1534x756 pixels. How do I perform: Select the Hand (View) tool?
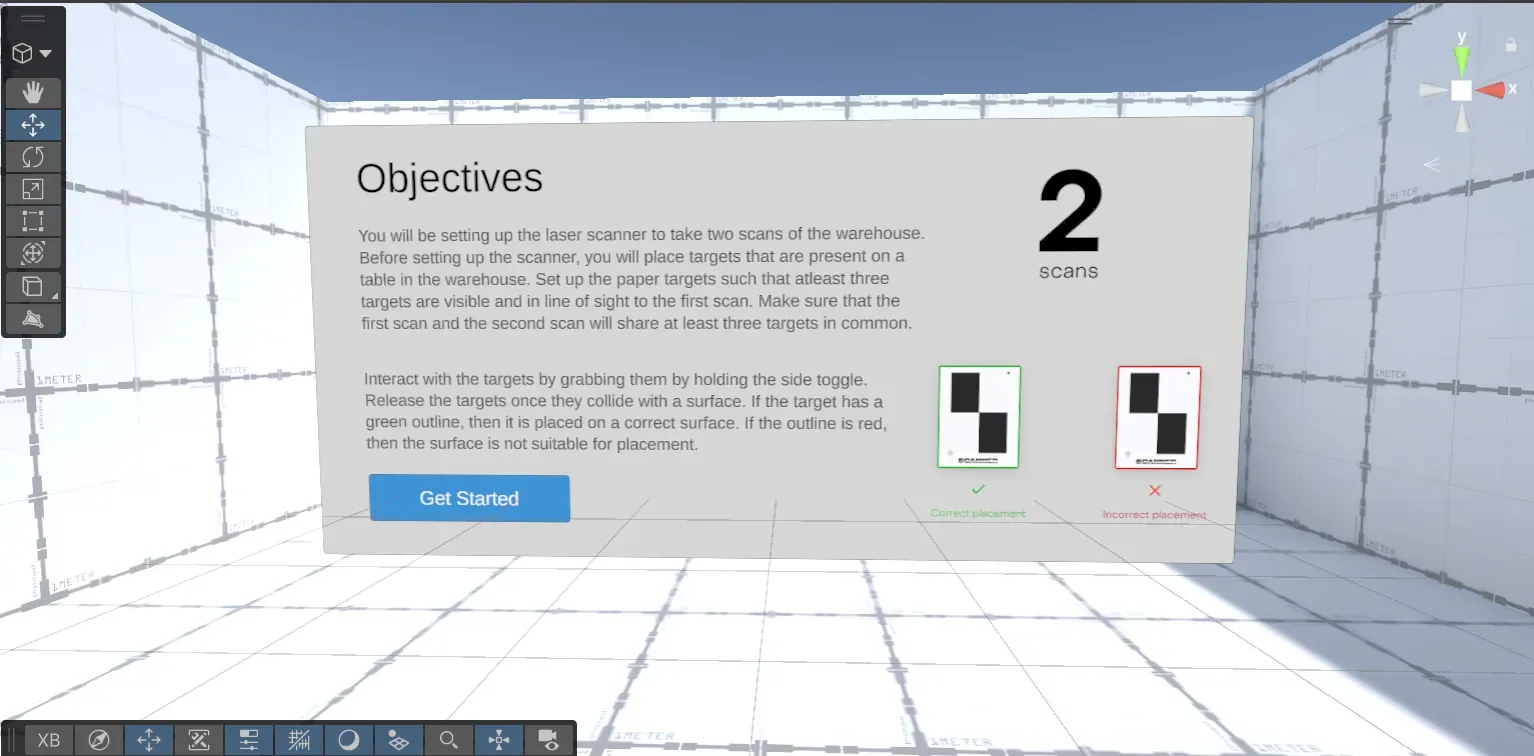coord(33,93)
